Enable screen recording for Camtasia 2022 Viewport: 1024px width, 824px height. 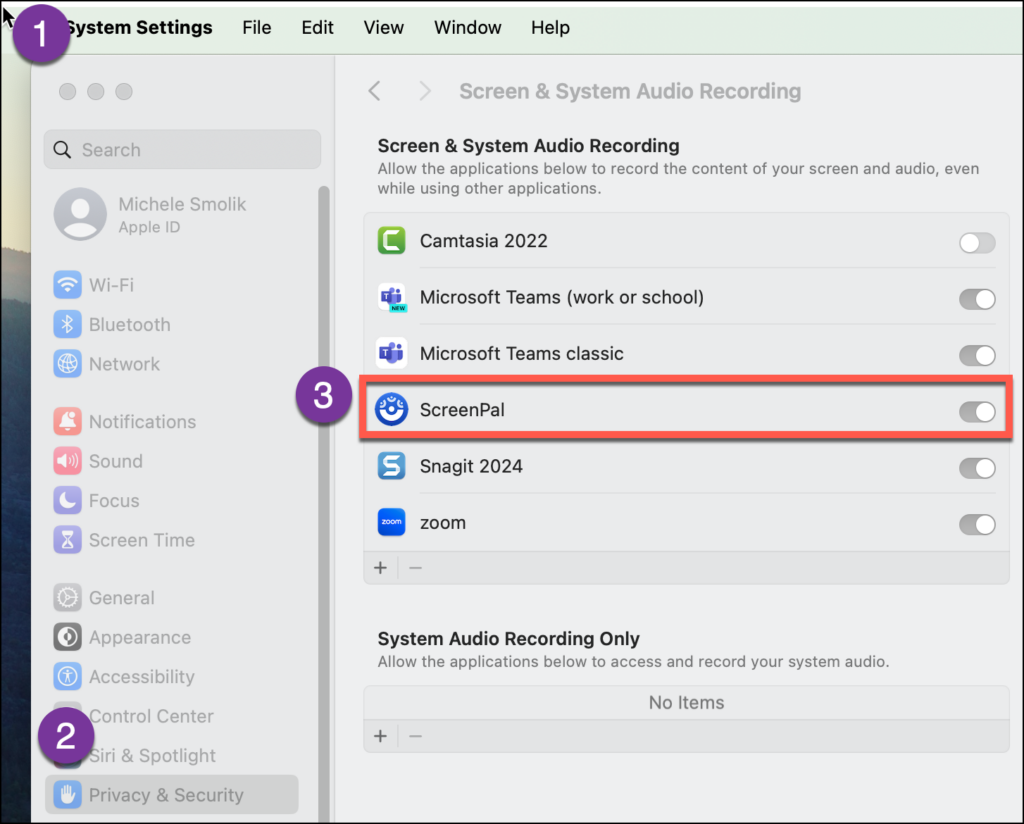click(x=977, y=242)
